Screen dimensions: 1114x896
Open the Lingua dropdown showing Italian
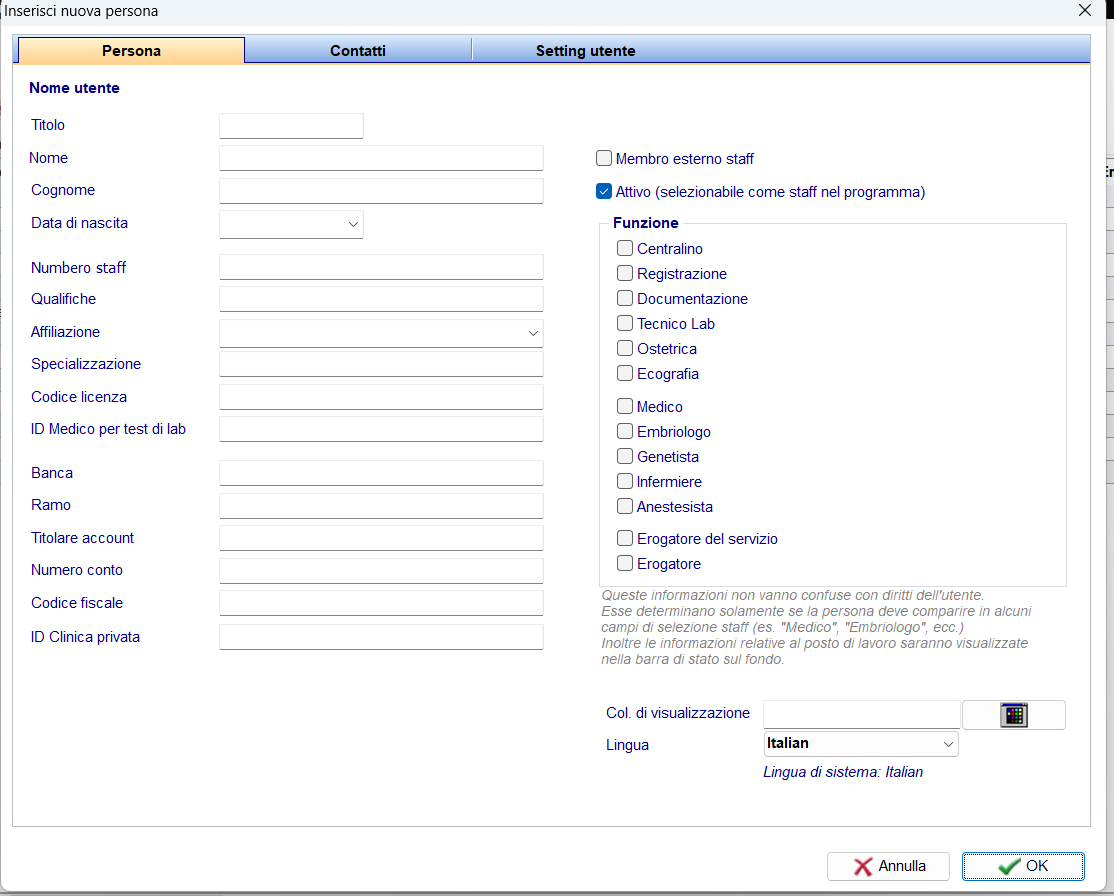coord(860,744)
